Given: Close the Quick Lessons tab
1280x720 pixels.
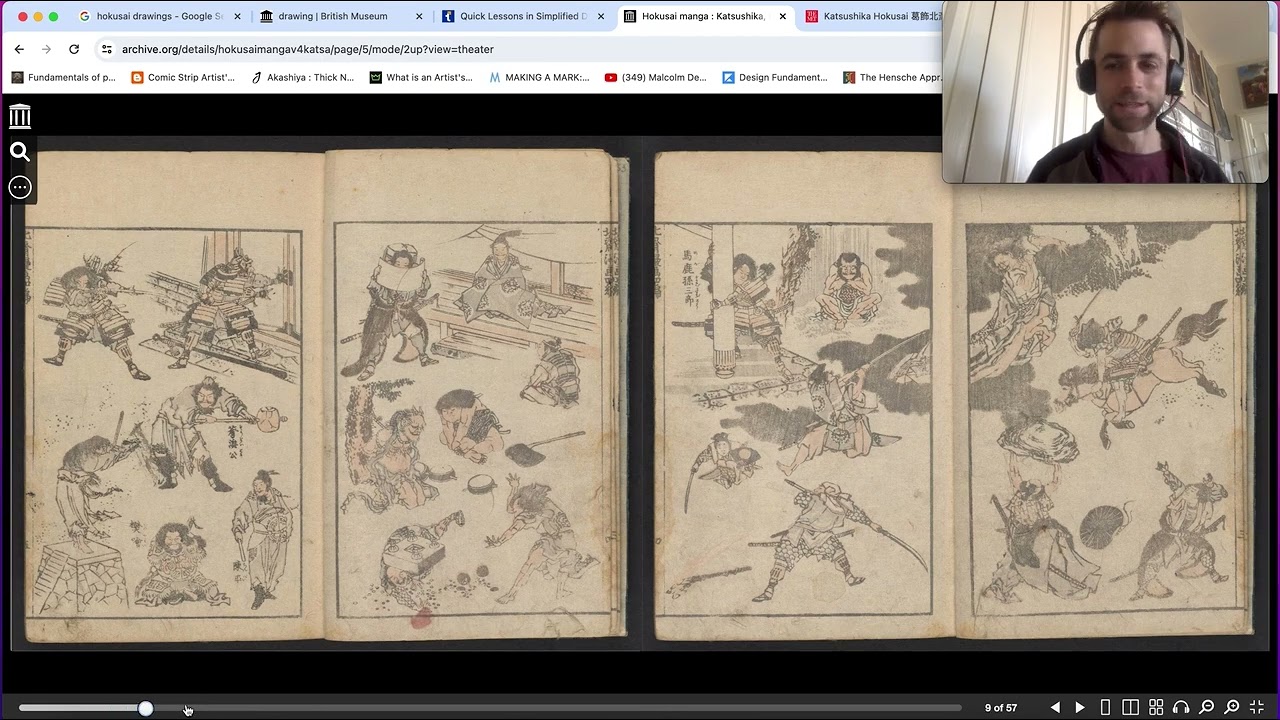Looking at the screenshot, I should click(601, 16).
